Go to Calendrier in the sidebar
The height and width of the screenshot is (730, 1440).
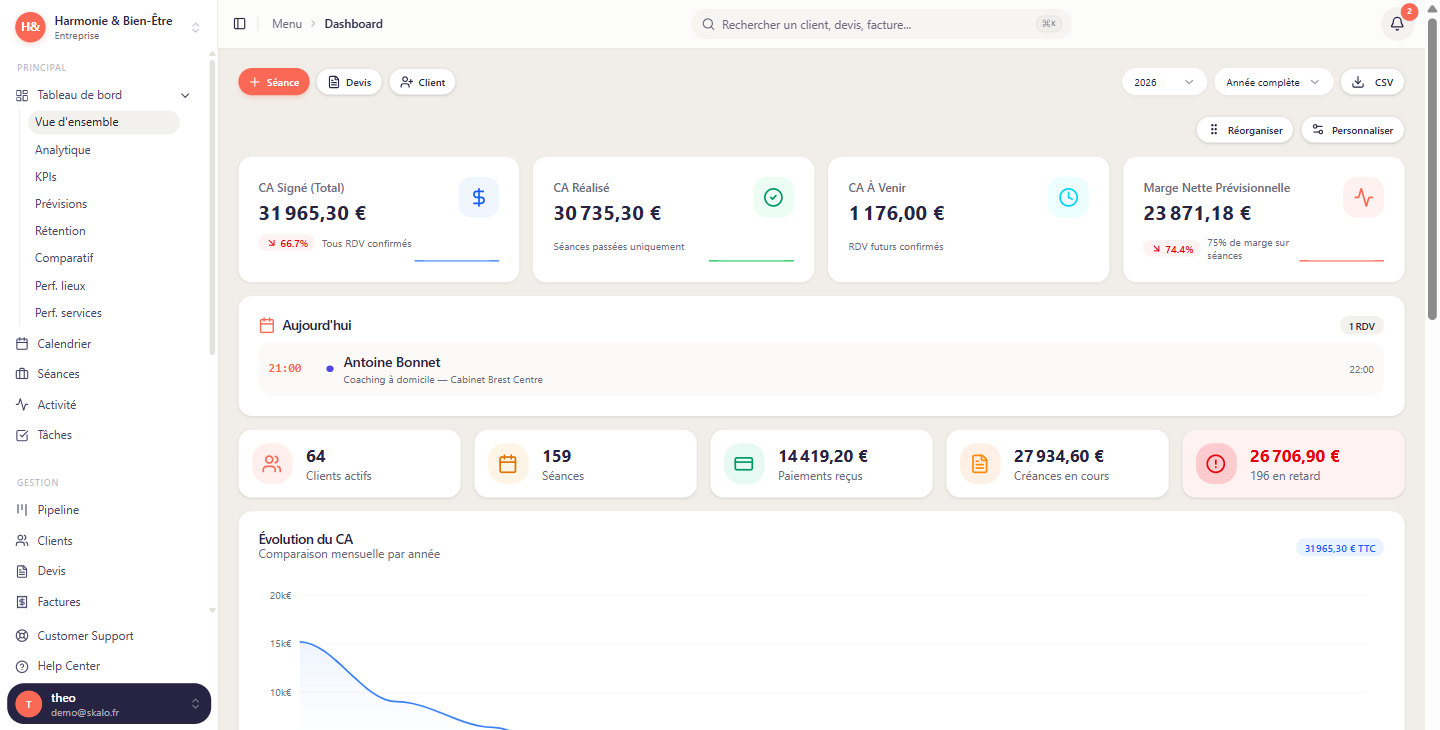click(x=64, y=344)
